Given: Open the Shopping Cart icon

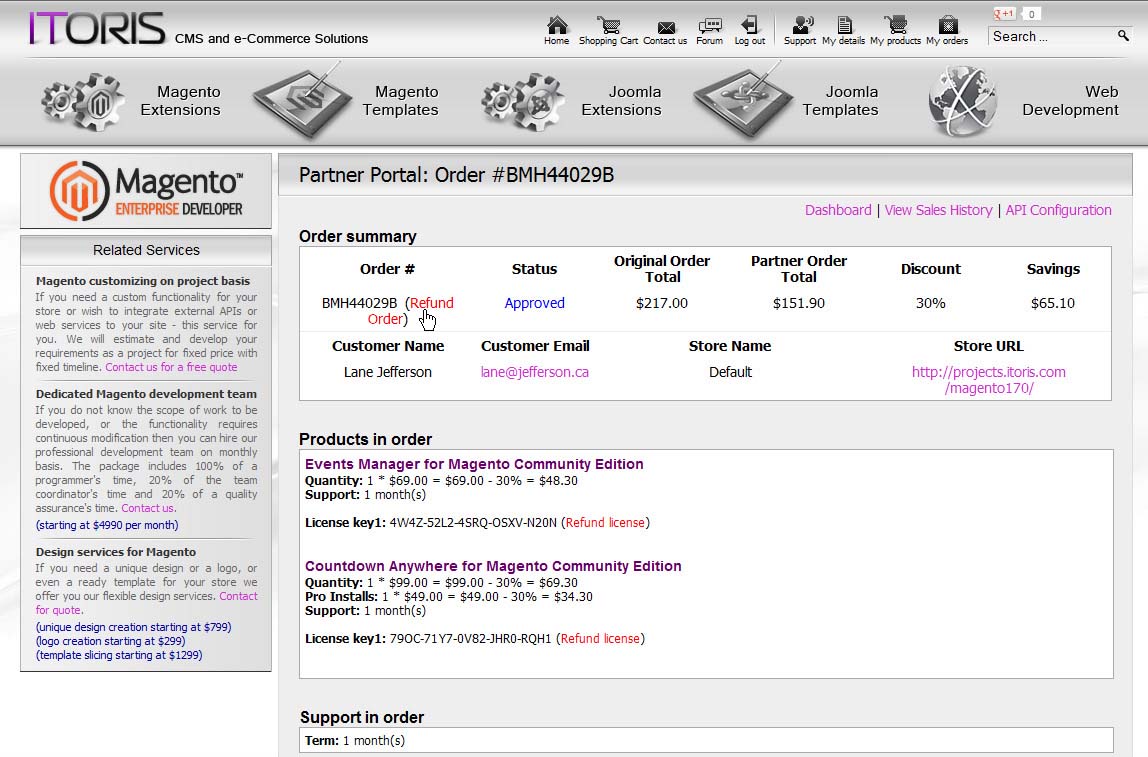Looking at the screenshot, I should (x=608, y=25).
